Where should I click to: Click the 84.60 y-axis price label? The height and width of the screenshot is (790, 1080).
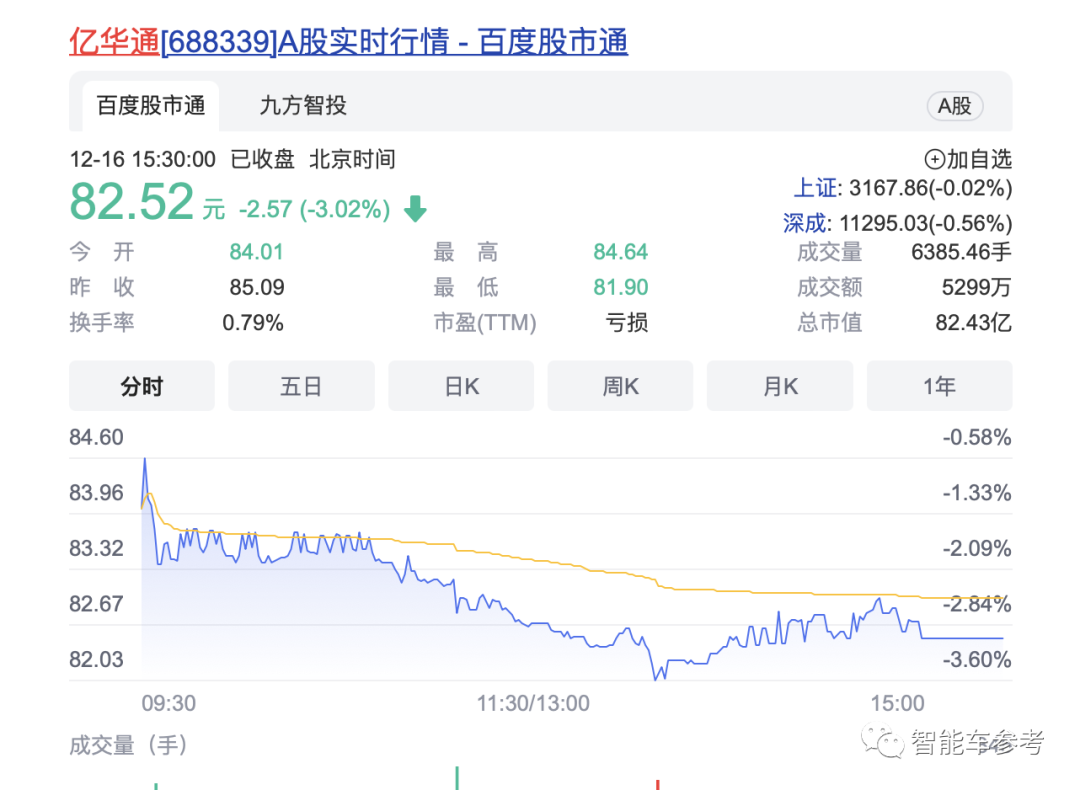[x=96, y=437]
